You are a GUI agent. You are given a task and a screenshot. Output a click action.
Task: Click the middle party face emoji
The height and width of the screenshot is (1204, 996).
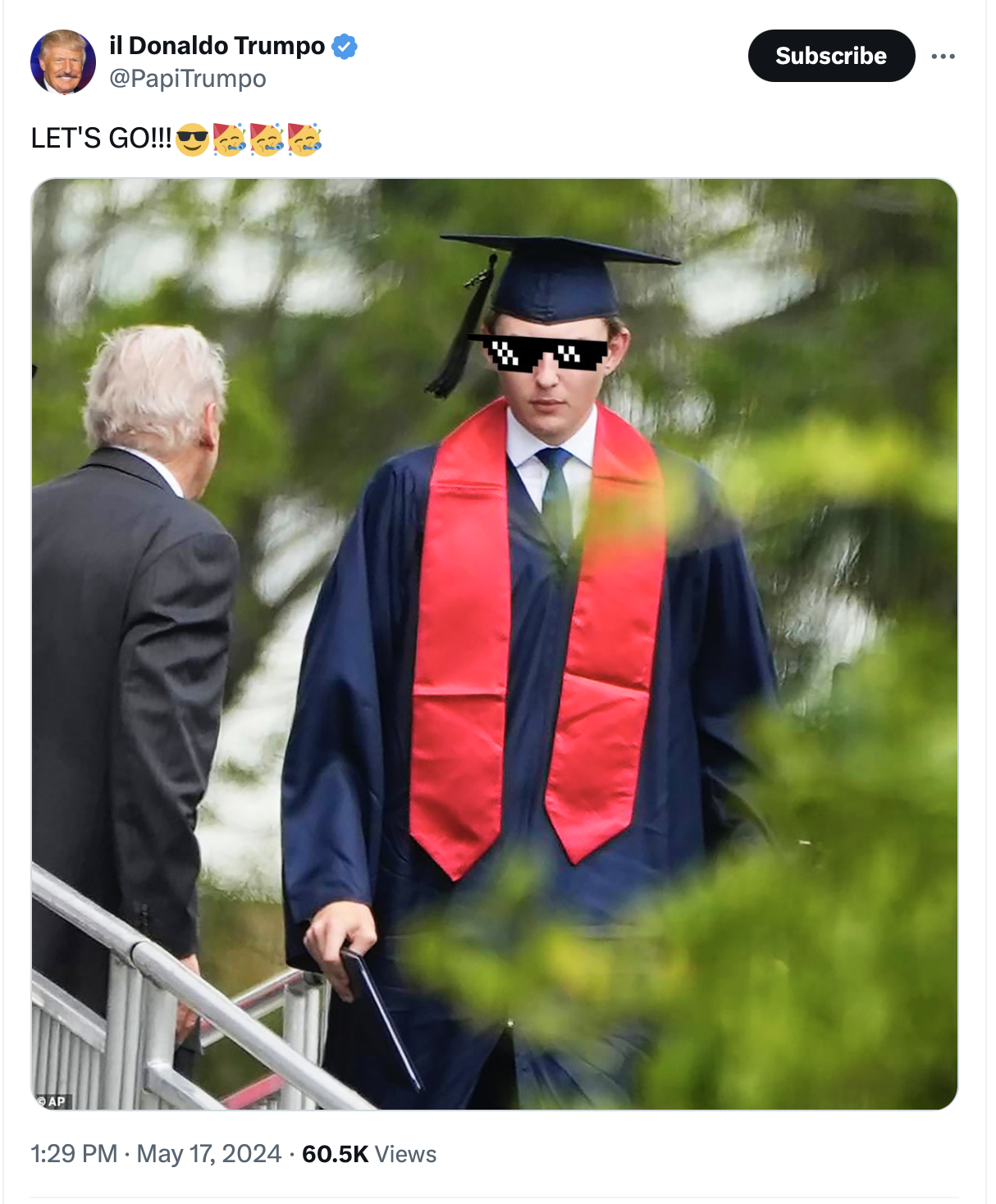click(x=267, y=139)
